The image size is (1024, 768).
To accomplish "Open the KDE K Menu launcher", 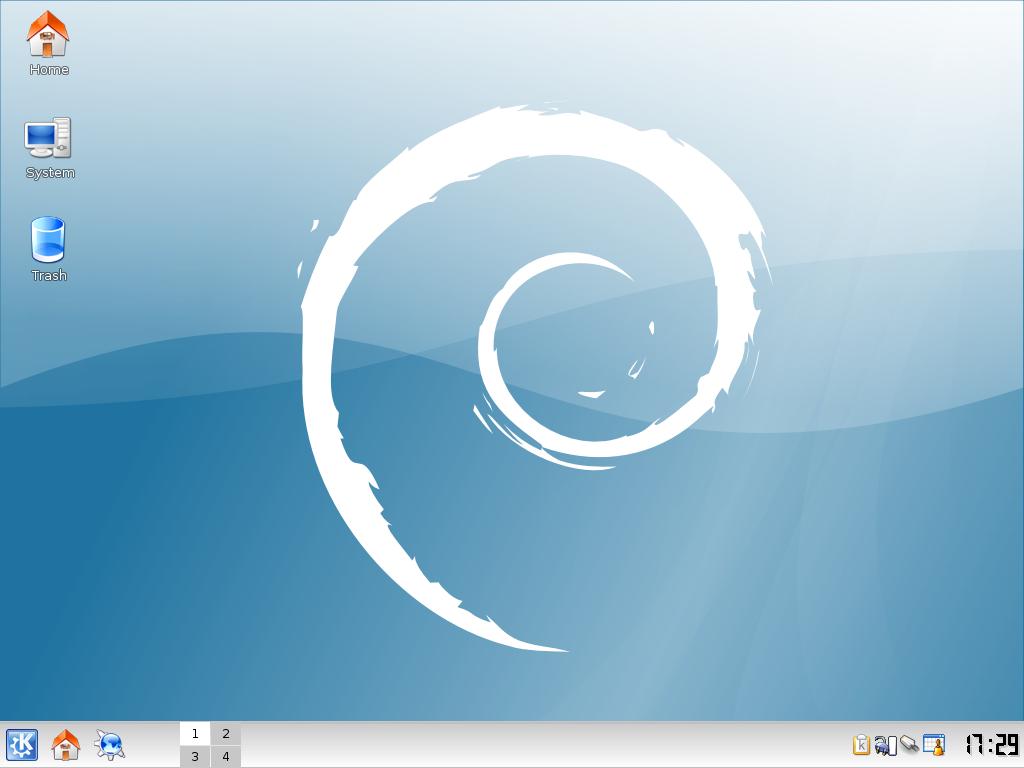I will tap(22, 745).
